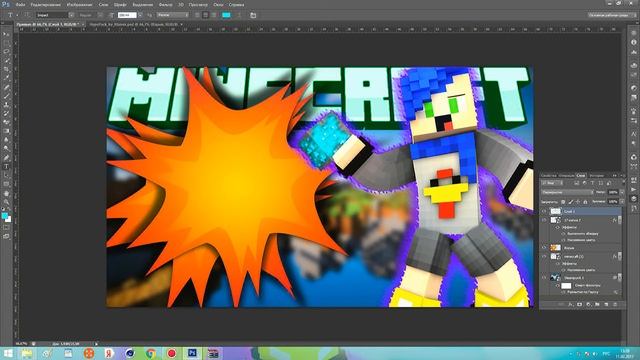Select the Clone Stamp tool
The height and width of the screenshot is (360, 640).
(6, 104)
